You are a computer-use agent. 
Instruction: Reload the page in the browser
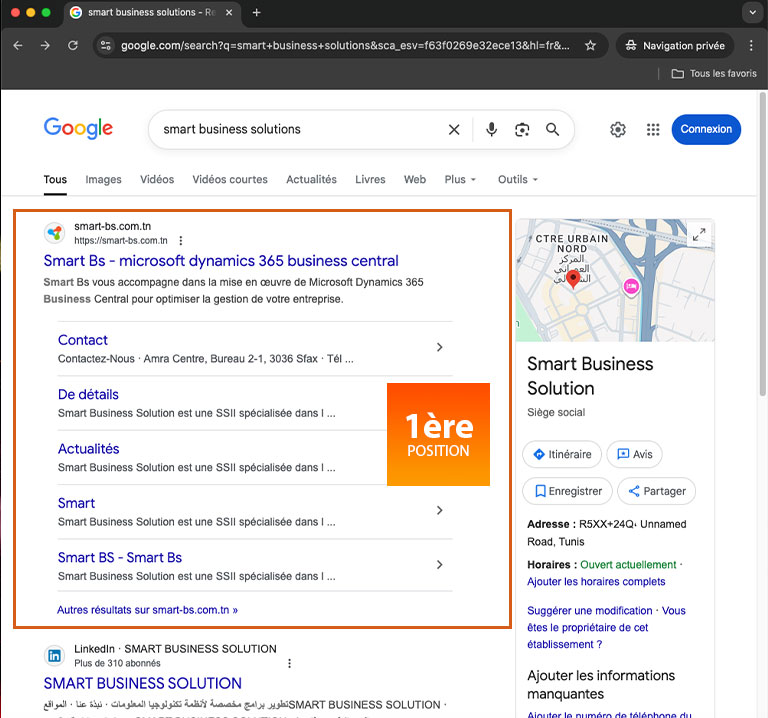click(x=73, y=46)
